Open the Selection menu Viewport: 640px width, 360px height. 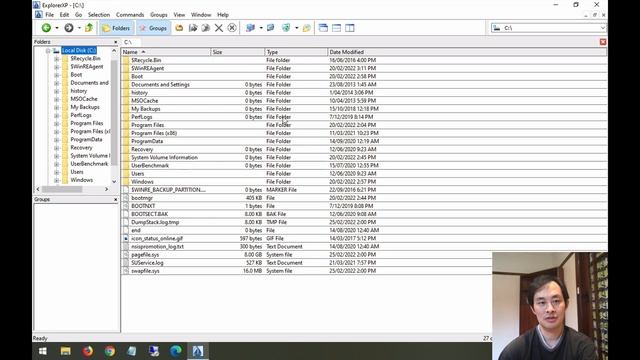[x=99, y=15]
